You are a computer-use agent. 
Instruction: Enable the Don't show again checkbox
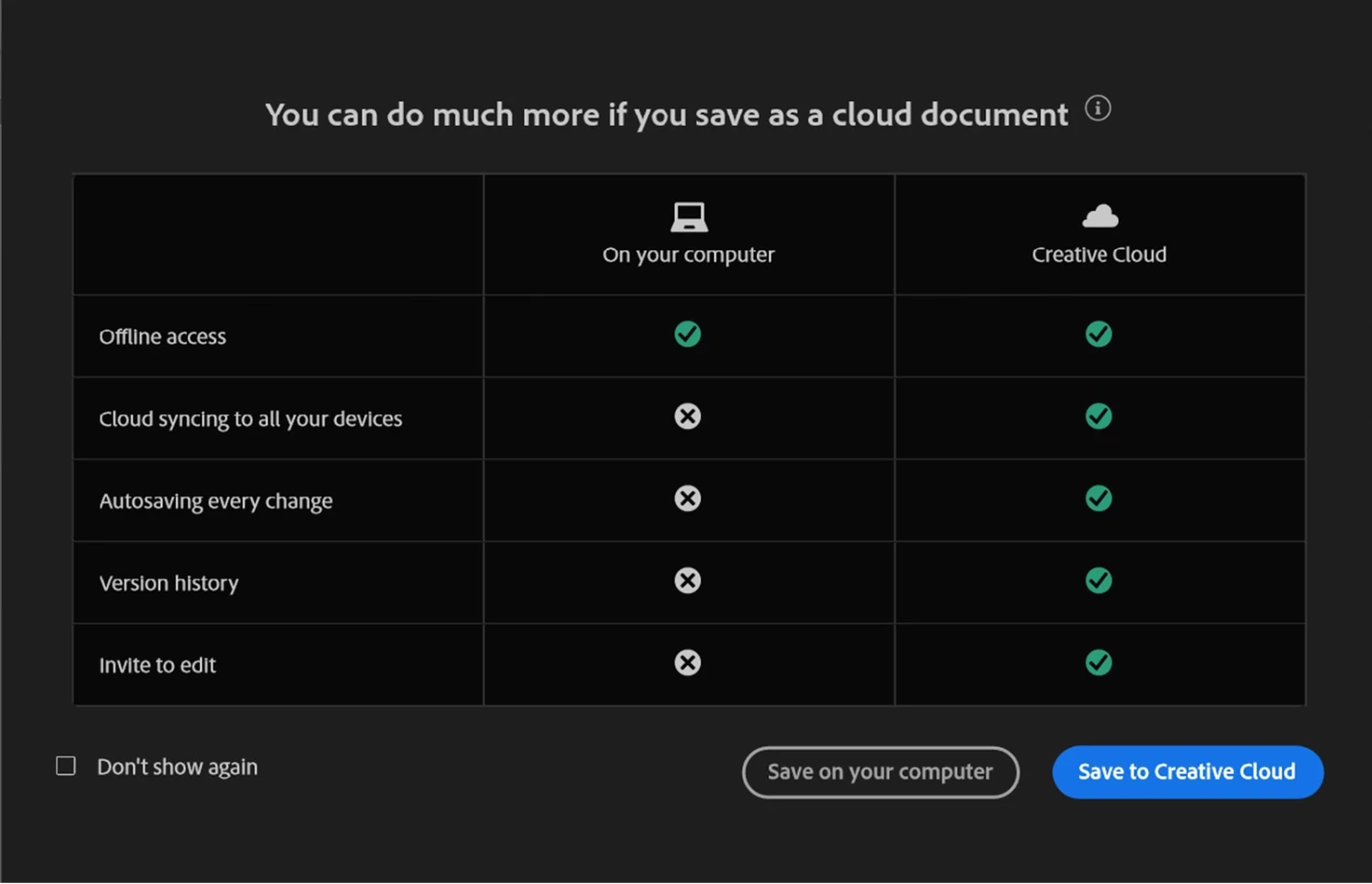pos(66,766)
